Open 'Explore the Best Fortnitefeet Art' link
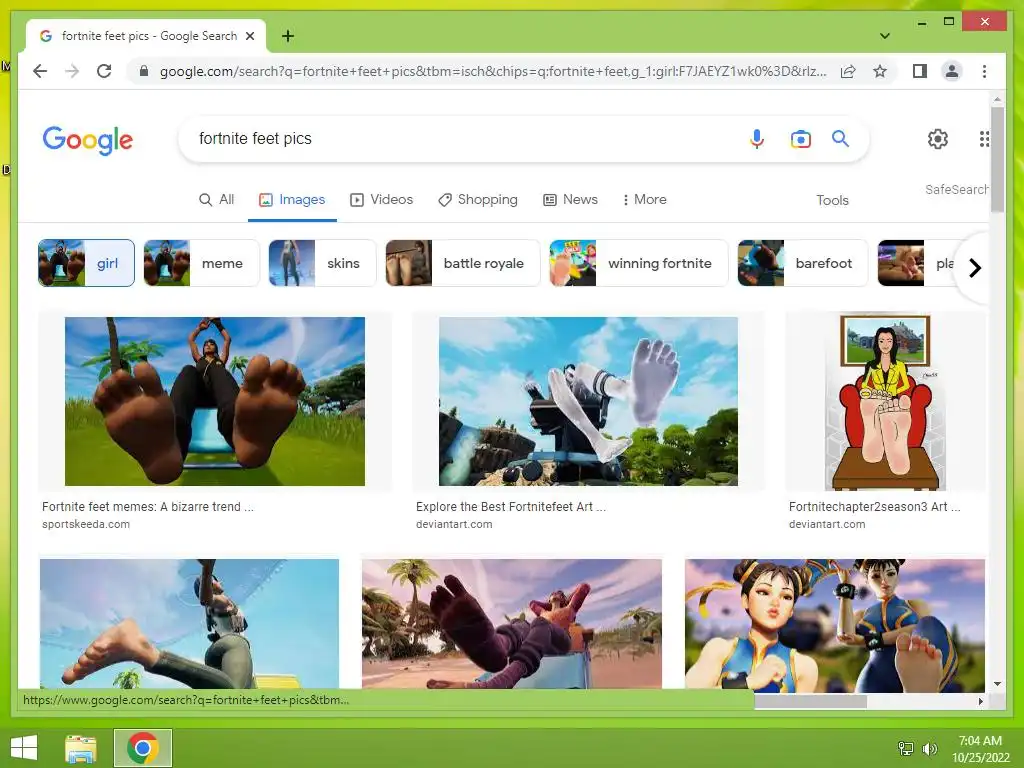 tap(511, 507)
